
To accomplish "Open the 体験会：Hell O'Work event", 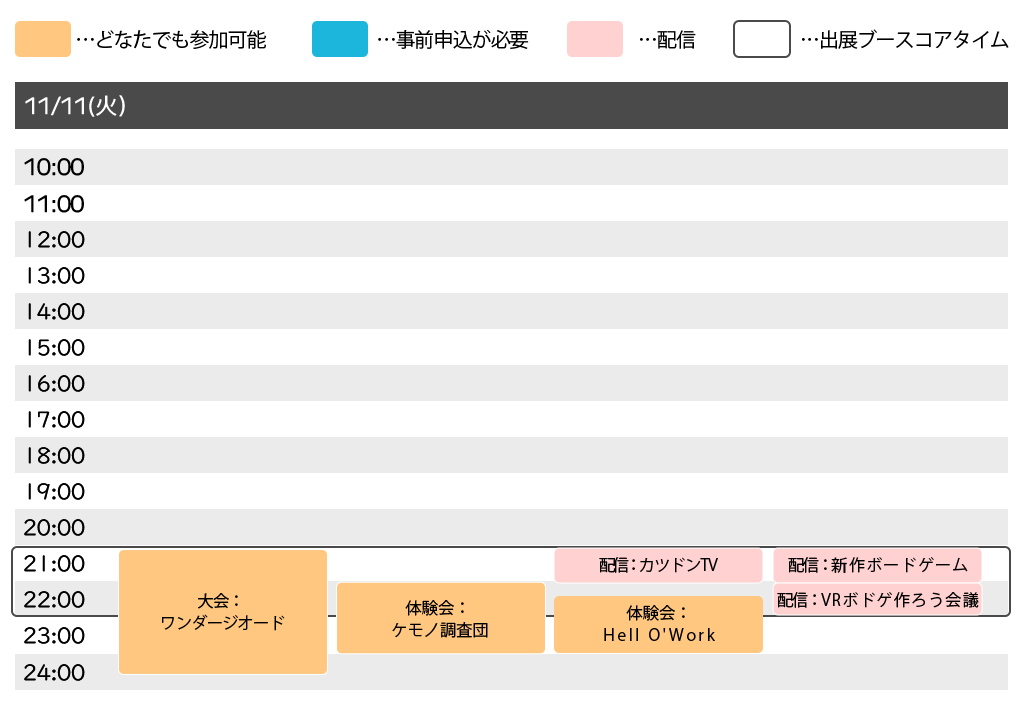I will tap(658, 624).
